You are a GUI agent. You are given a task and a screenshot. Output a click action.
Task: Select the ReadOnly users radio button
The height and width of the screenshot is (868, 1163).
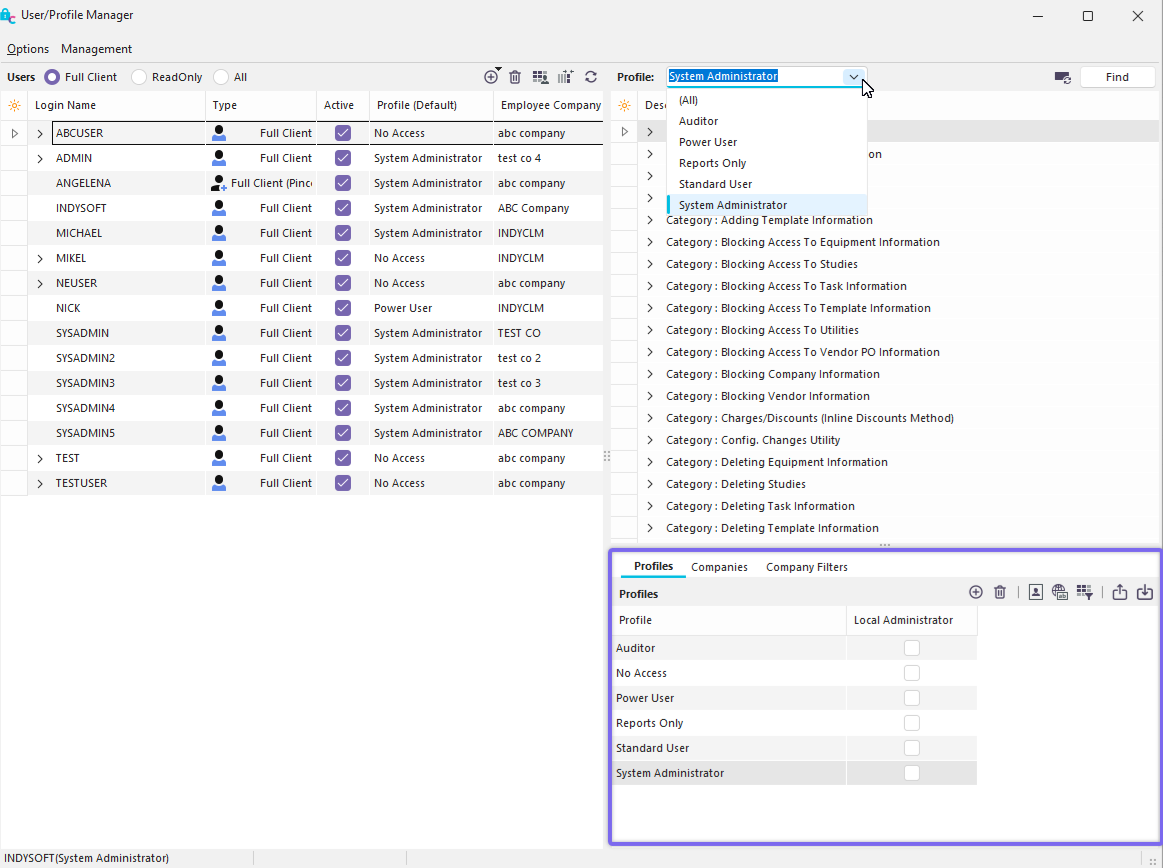pyautogui.click(x=139, y=77)
